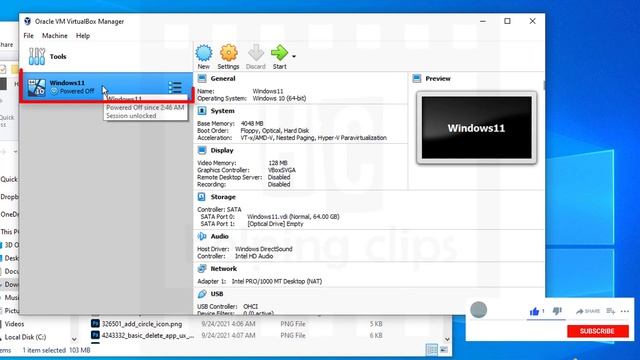Collapse the Explorer sidebar chevron near Local Disk
This screenshot has width=640, height=360.
coord(74,339)
